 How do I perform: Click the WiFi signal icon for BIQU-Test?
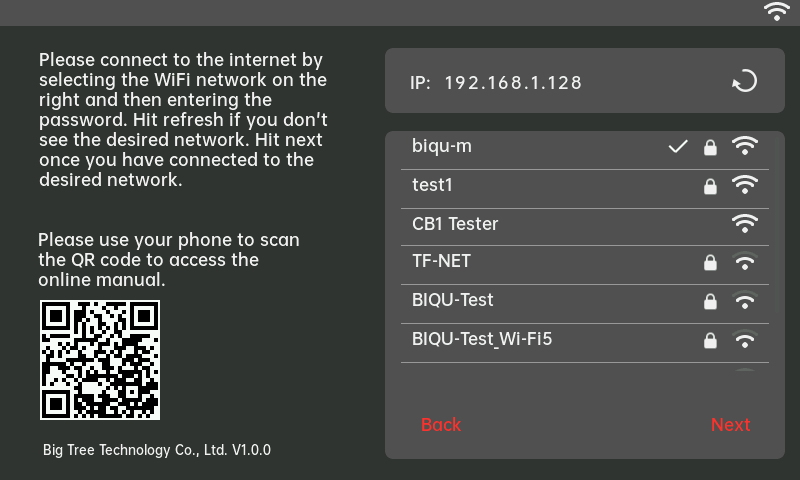pyautogui.click(x=744, y=301)
